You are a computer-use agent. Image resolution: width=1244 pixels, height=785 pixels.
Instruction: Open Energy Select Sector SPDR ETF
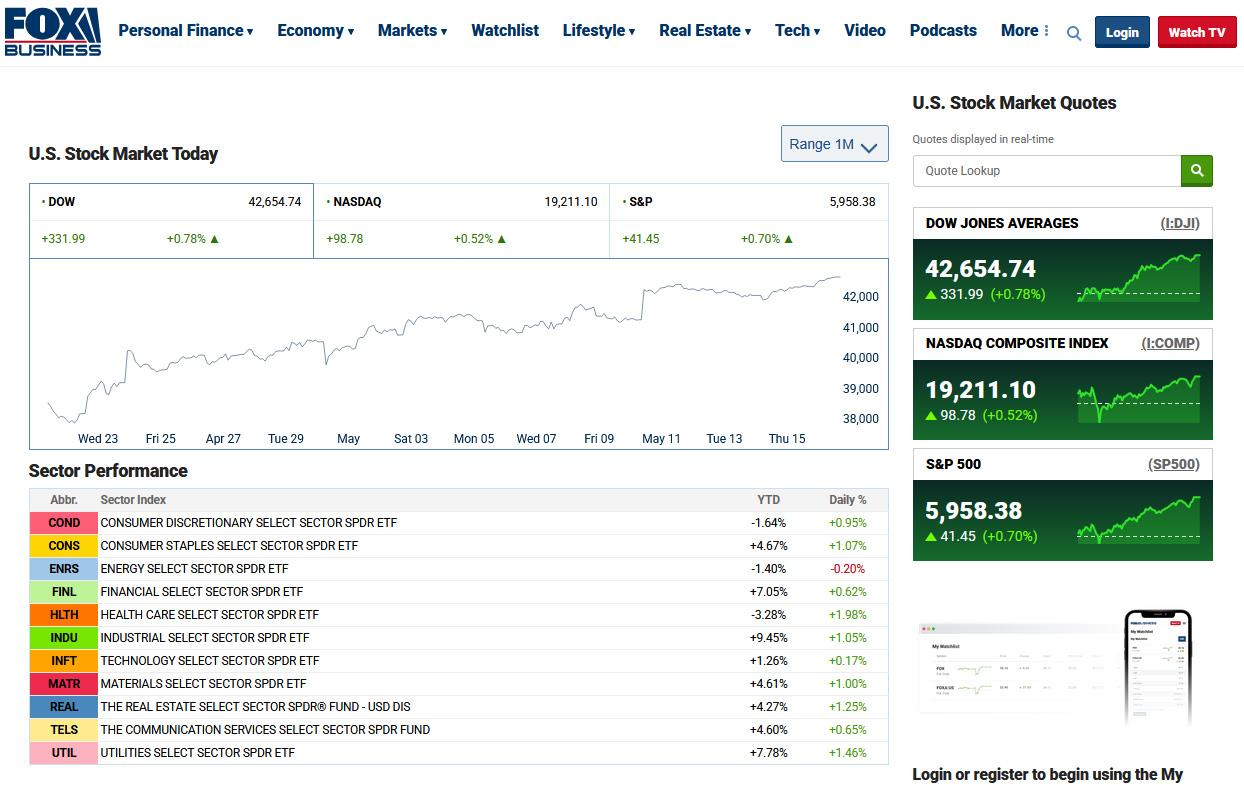[x=194, y=569]
